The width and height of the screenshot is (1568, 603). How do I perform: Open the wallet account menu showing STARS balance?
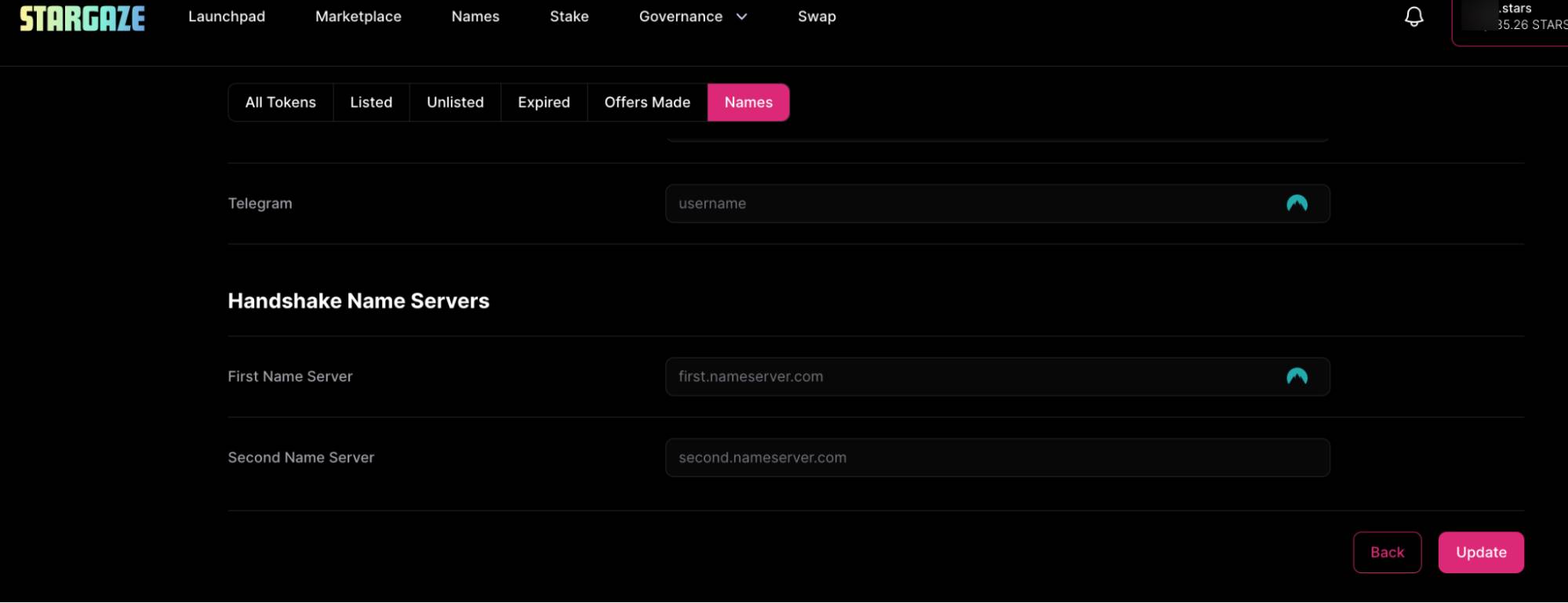[1512, 19]
